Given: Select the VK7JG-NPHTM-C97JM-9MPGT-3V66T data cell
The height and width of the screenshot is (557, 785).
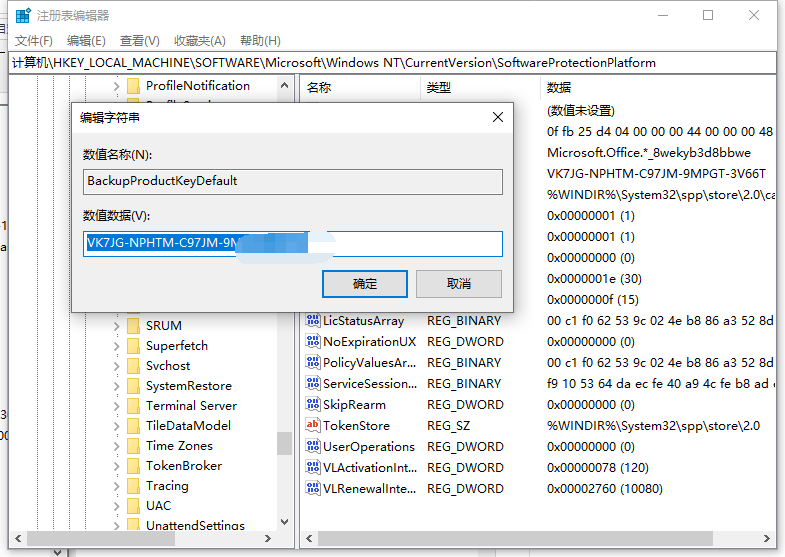Looking at the screenshot, I should [x=656, y=174].
